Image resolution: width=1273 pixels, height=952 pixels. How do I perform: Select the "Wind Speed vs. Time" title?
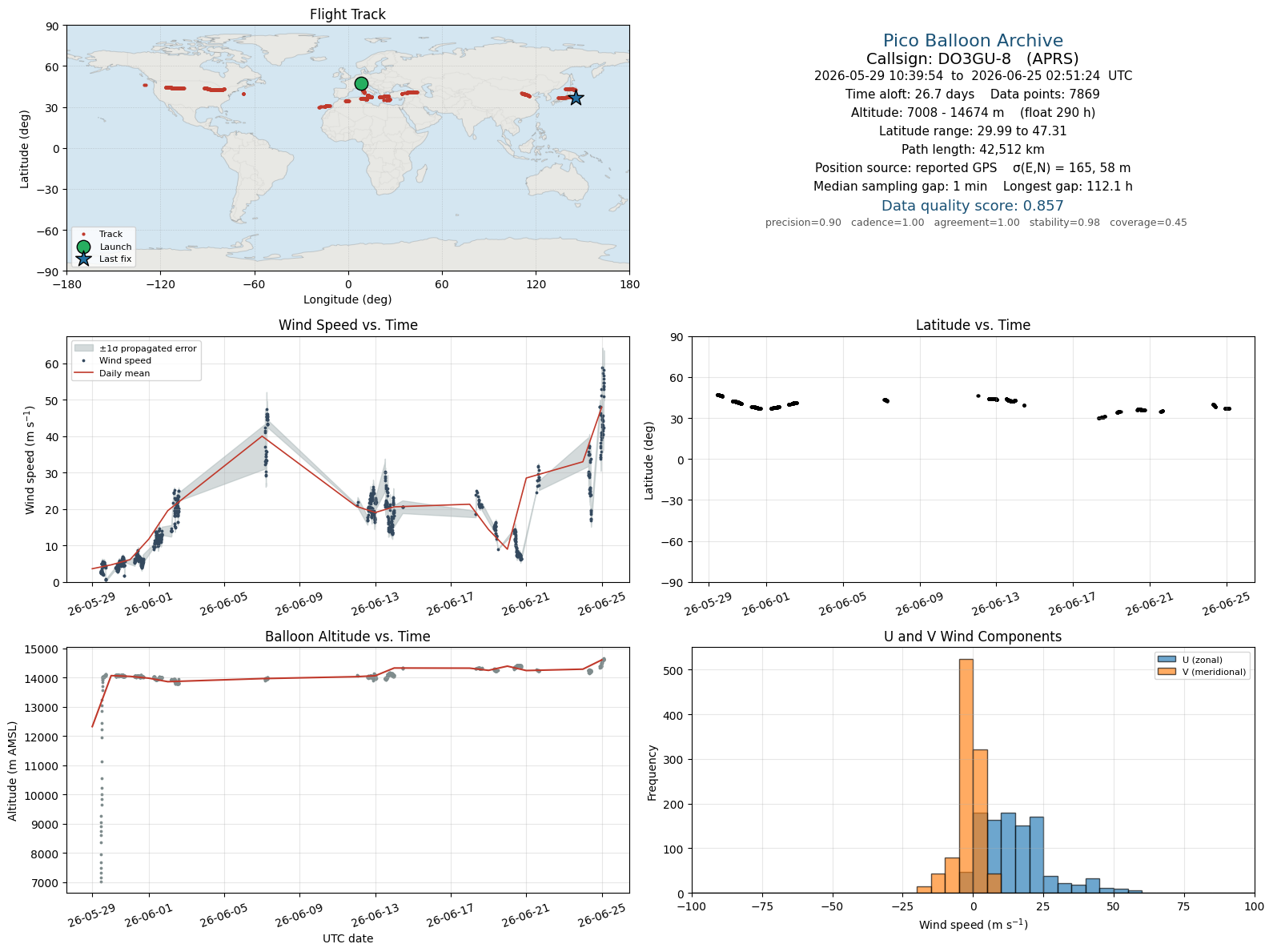pyautogui.click(x=347, y=325)
